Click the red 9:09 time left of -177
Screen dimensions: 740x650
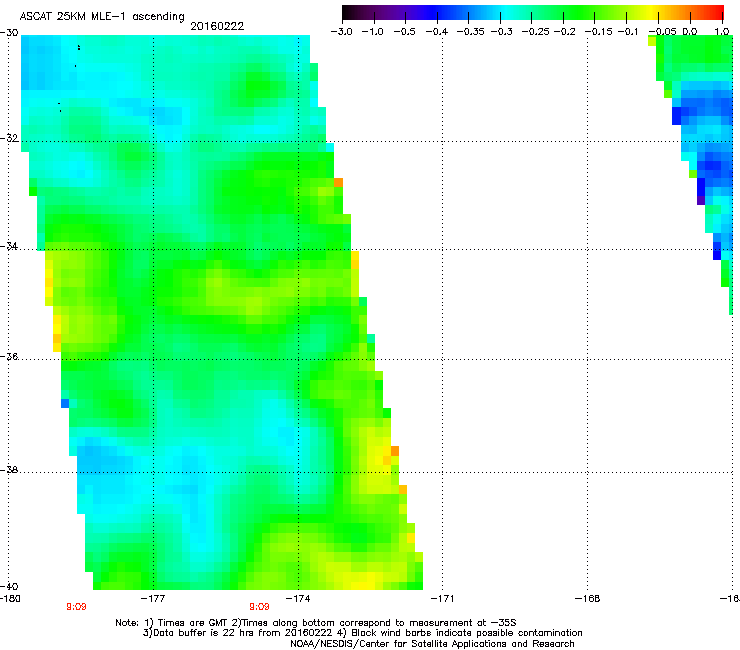pos(76,607)
